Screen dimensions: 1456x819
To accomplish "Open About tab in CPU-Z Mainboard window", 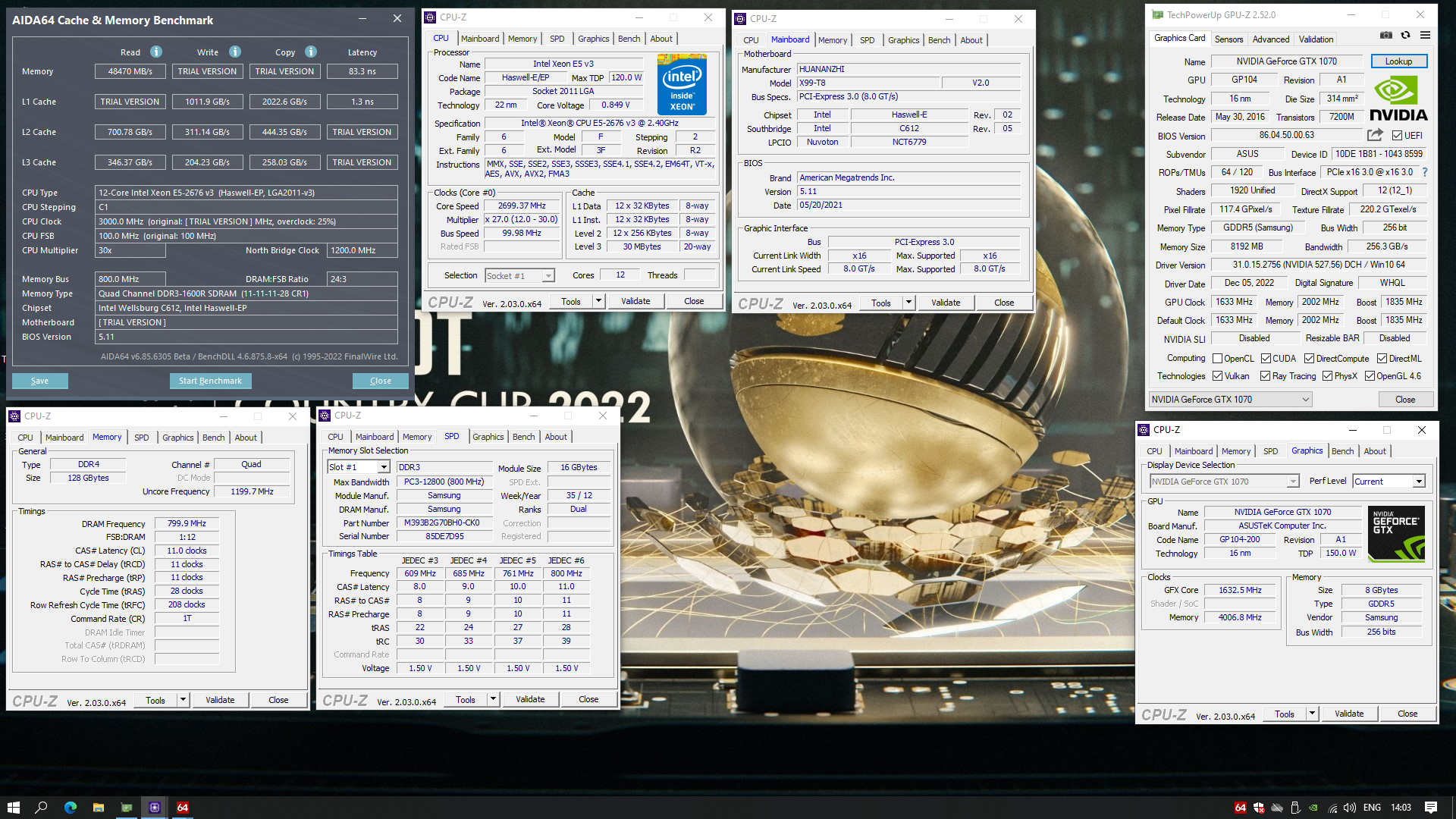I will [971, 40].
